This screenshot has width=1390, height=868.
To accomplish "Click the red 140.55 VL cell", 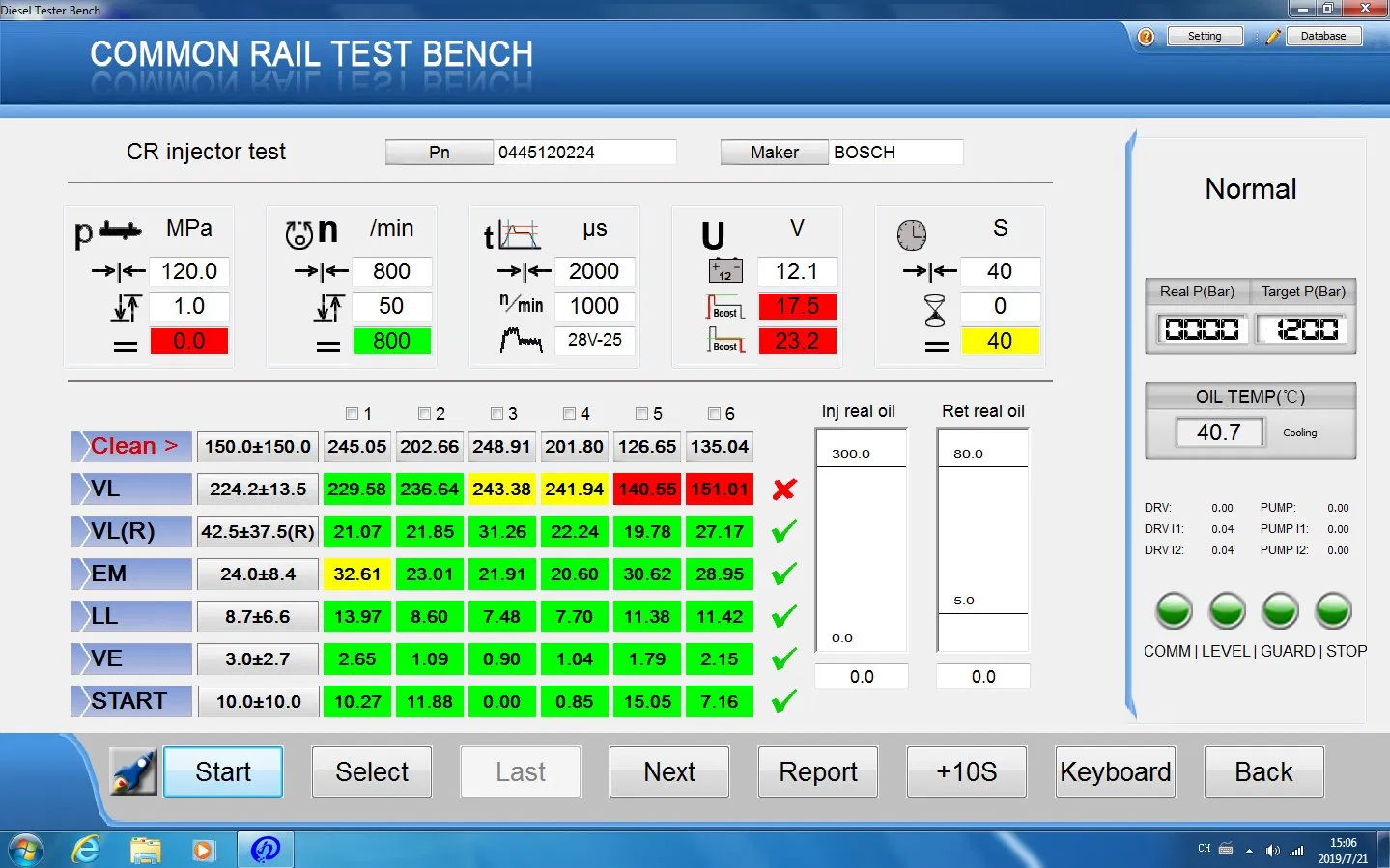I will (x=647, y=489).
